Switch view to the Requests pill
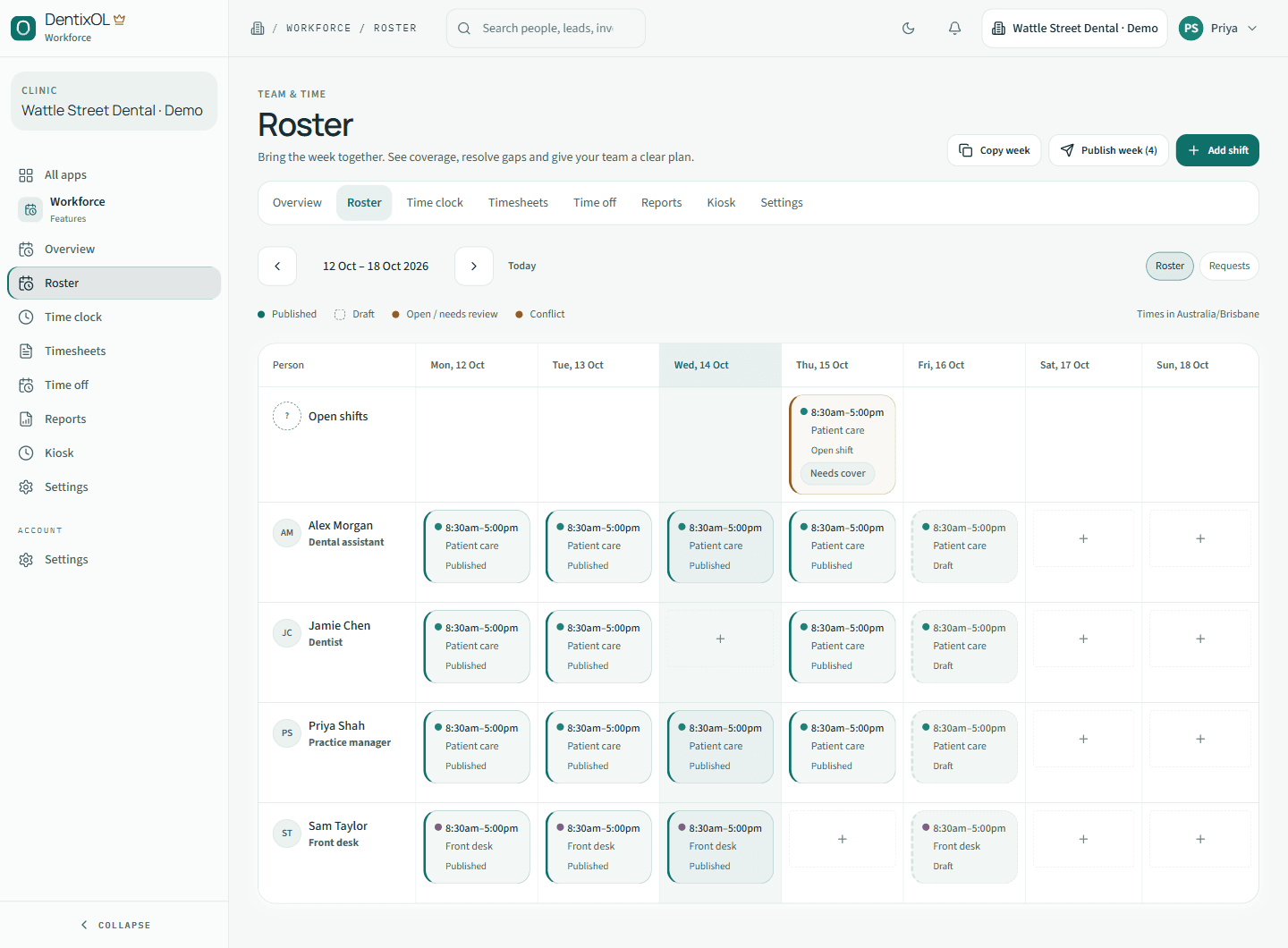1288x948 pixels. point(1229,266)
